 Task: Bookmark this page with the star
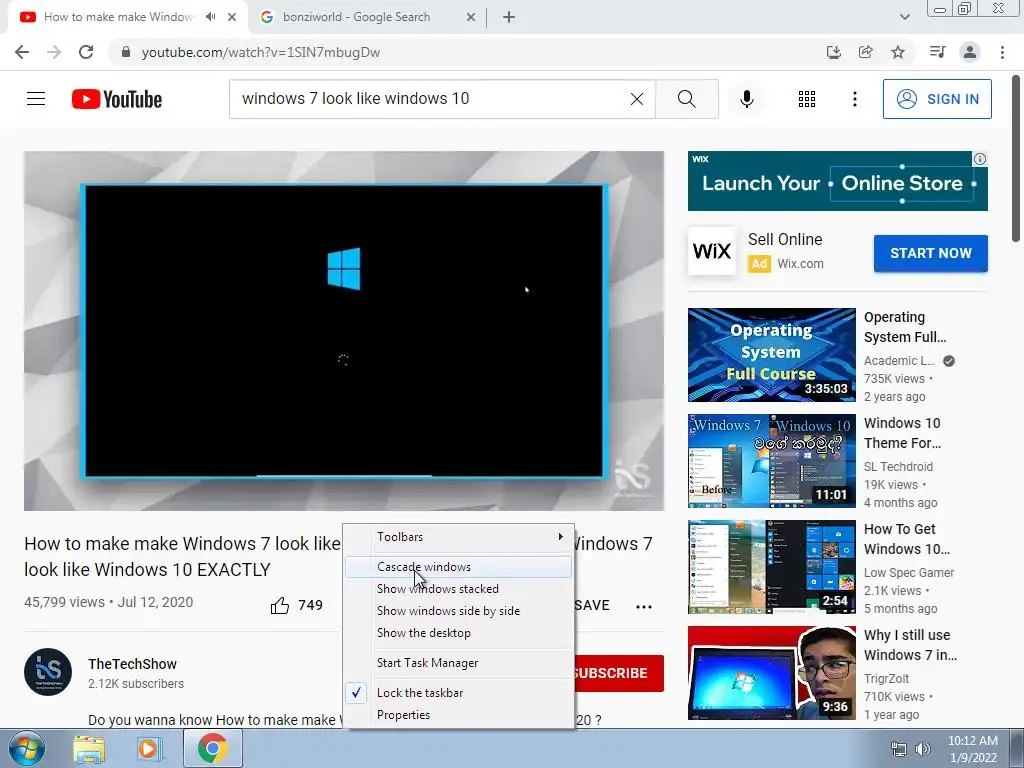pos(898,52)
